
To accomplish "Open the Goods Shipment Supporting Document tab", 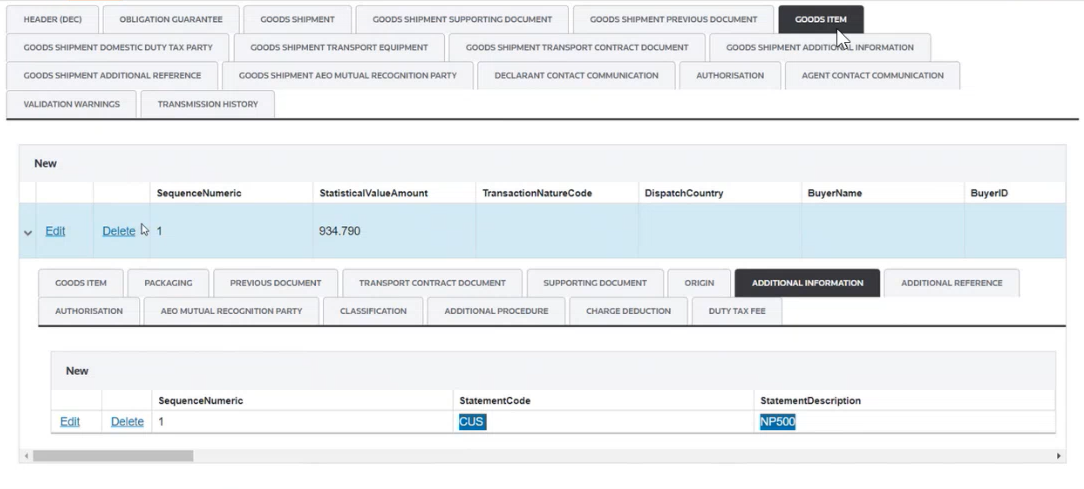I will point(462,19).
